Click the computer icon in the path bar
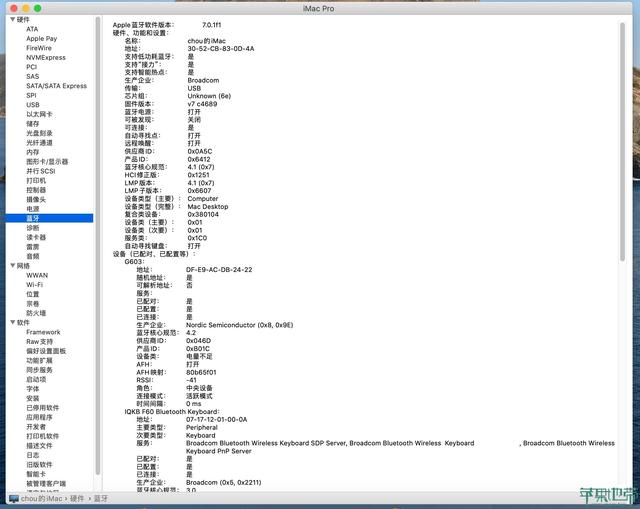Image resolution: width=640 pixels, height=509 pixels. (x=14, y=498)
